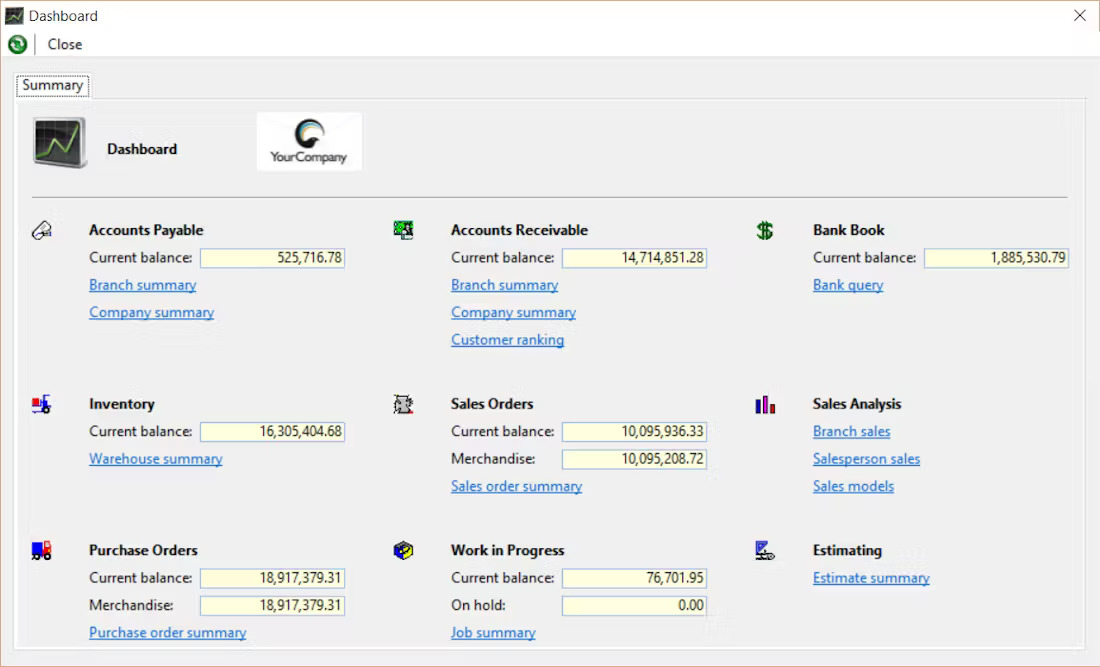
Task: Open the Job summary
Action: point(493,632)
